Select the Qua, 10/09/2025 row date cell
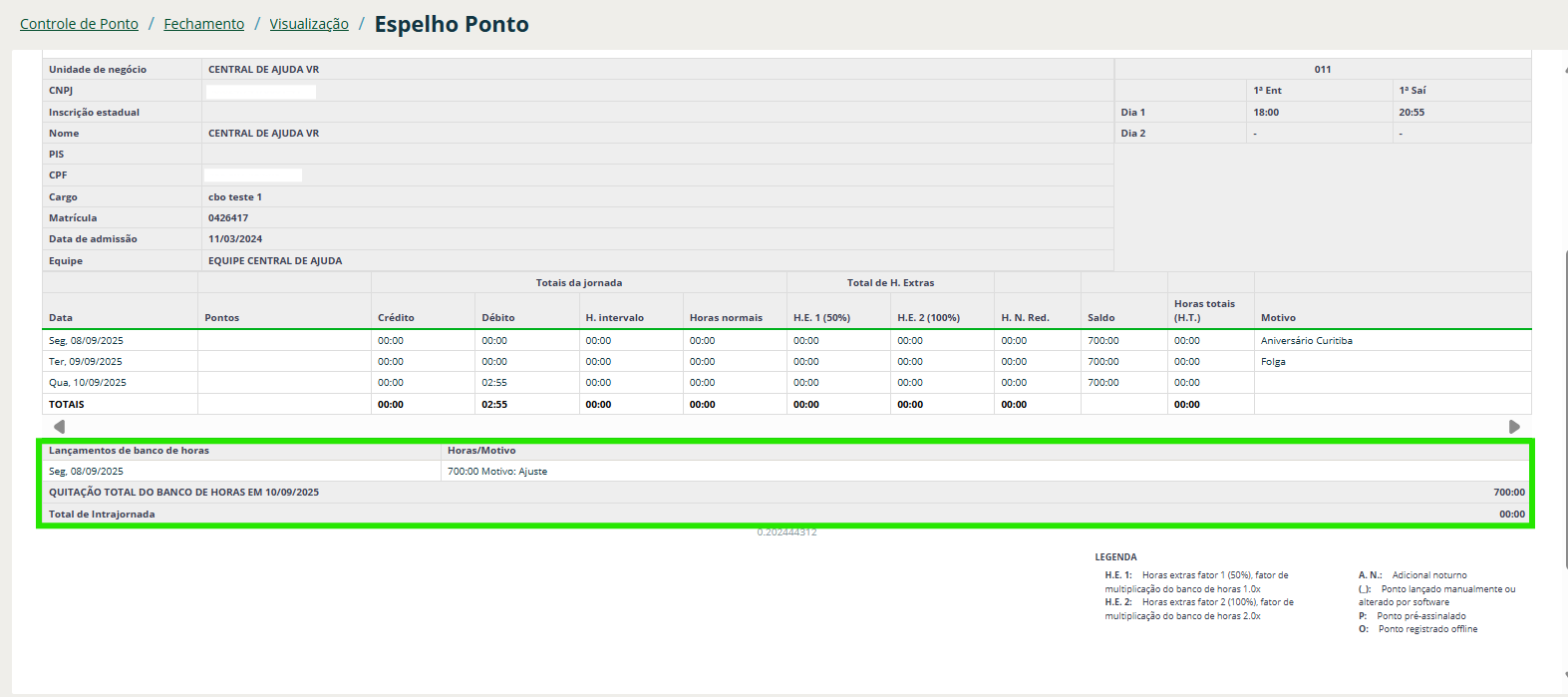The height and width of the screenshot is (697, 1568). click(x=88, y=383)
